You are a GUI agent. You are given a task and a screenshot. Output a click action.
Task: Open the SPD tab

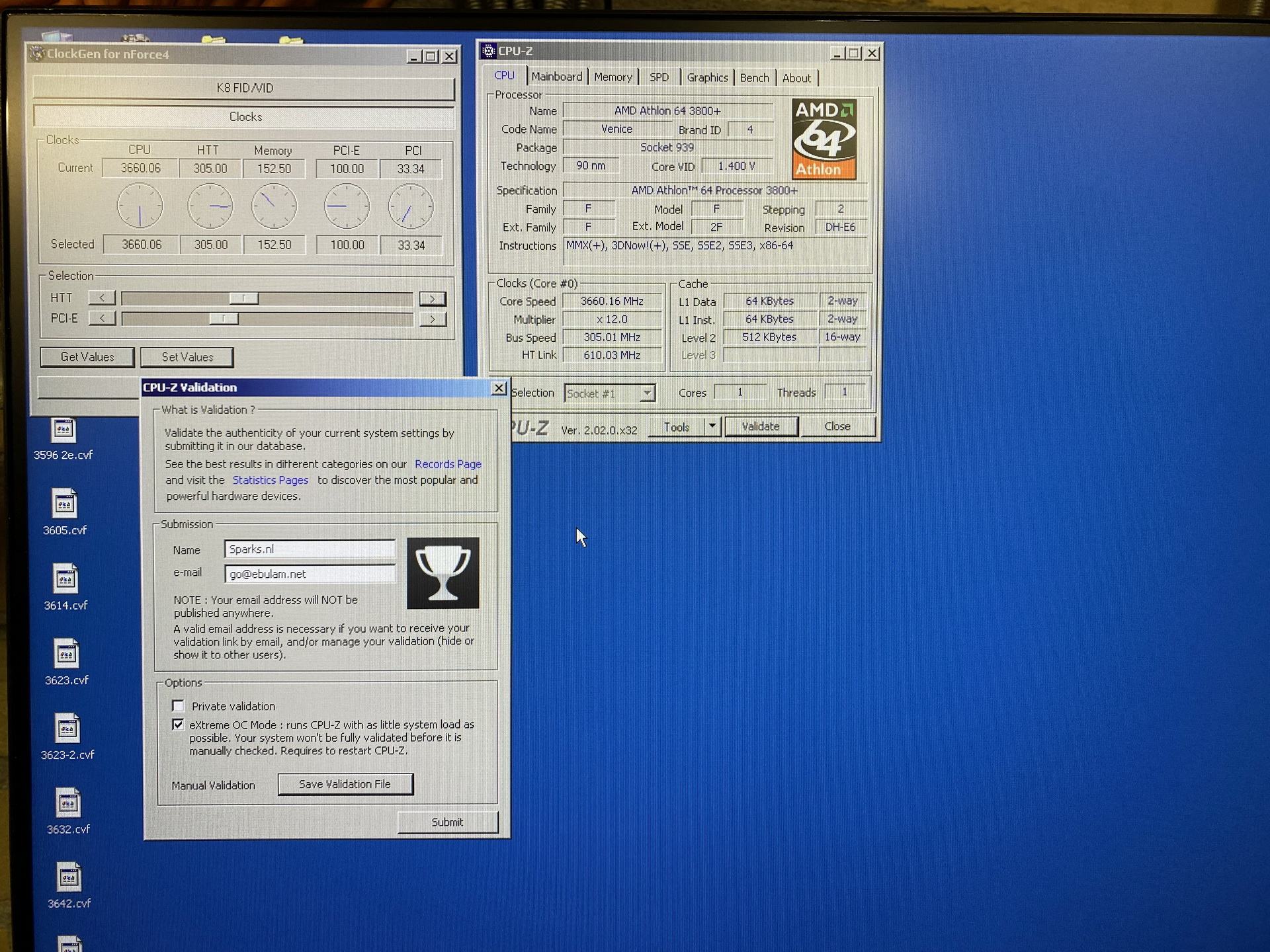click(659, 77)
